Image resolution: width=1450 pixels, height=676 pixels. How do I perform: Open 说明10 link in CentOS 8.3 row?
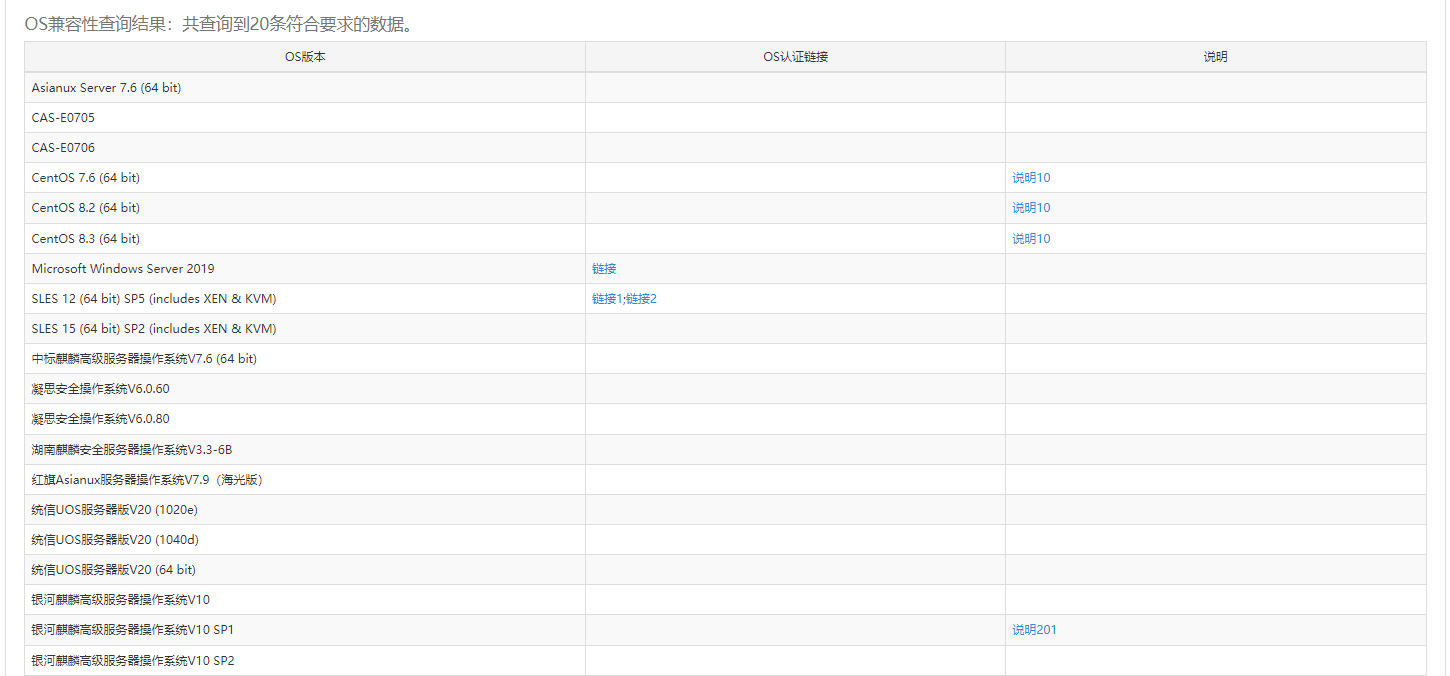[x=1031, y=239]
